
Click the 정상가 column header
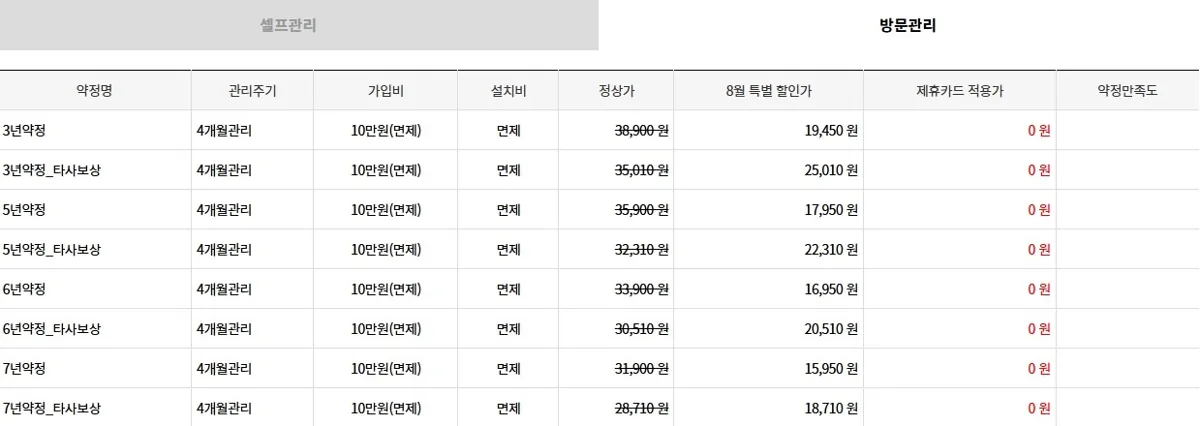coord(616,91)
